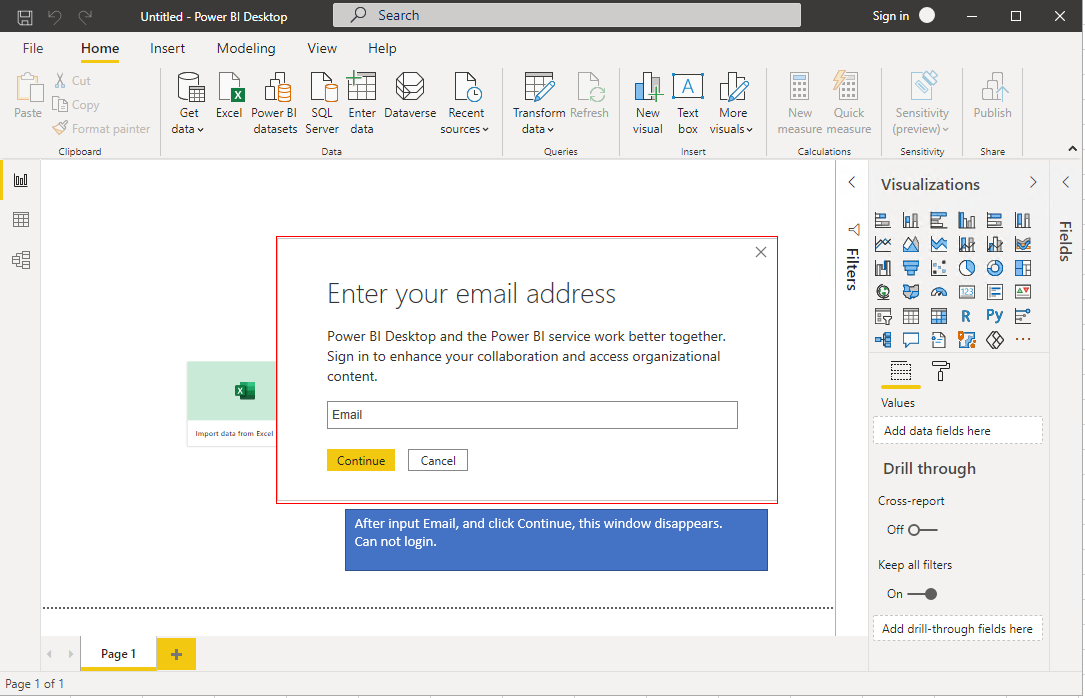Select the stacked bar chart visual
The image size is (1085, 698).
point(883,220)
